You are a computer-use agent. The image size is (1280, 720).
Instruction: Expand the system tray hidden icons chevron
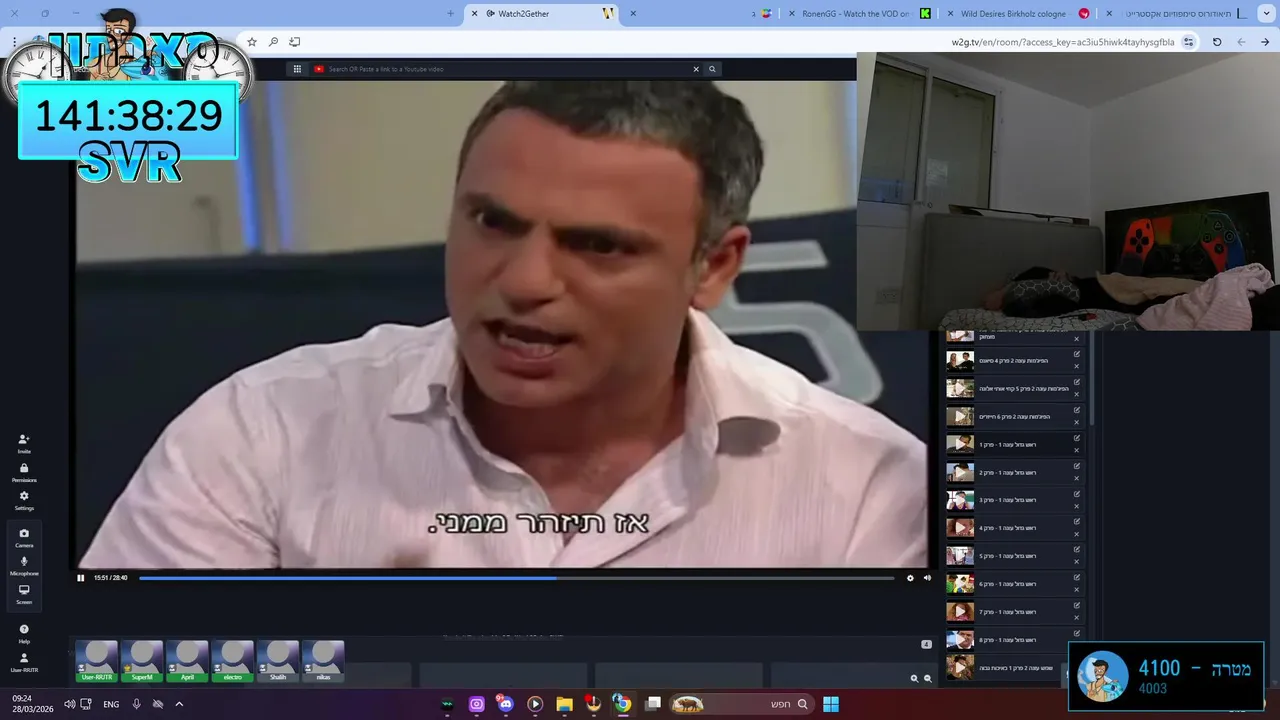pos(179,704)
